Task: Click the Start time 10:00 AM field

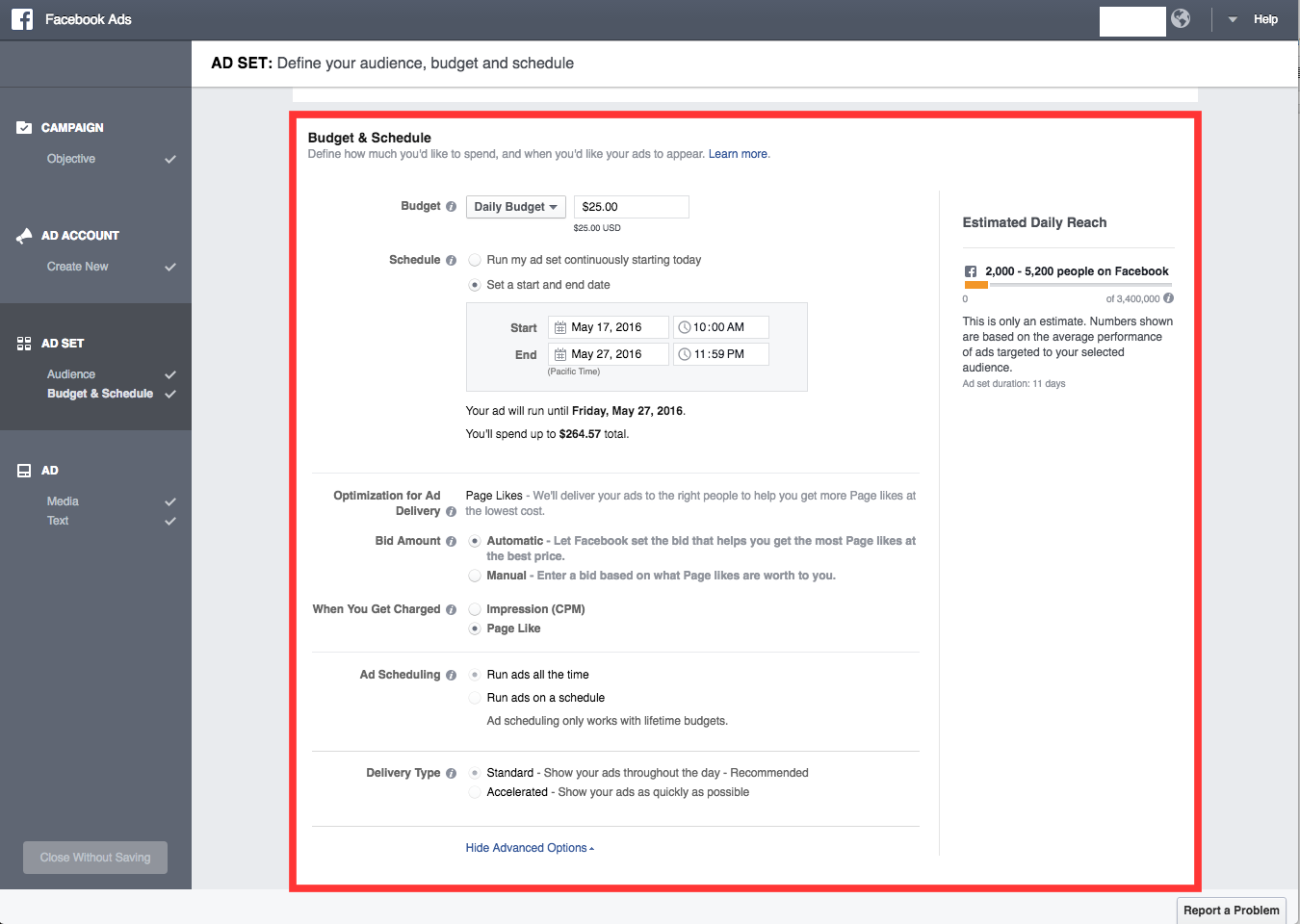Action: pos(721,327)
